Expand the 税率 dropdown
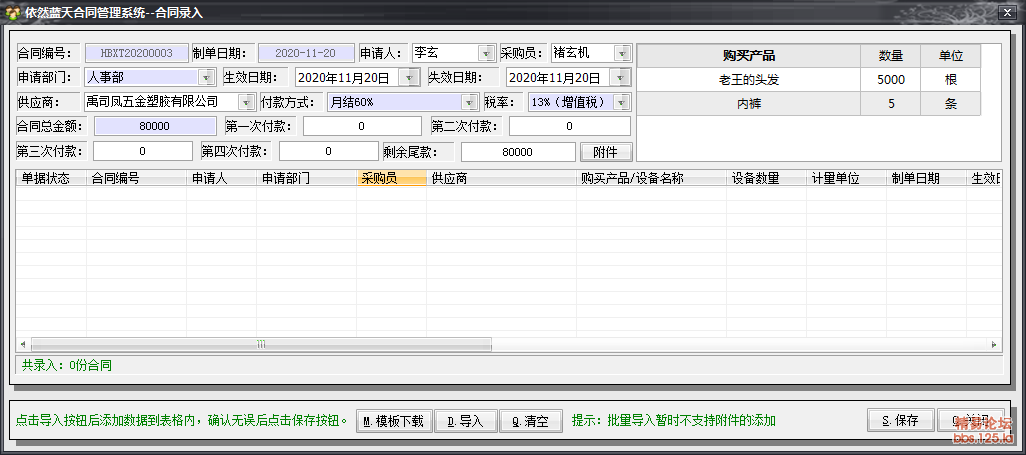 [x=622, y=102]
